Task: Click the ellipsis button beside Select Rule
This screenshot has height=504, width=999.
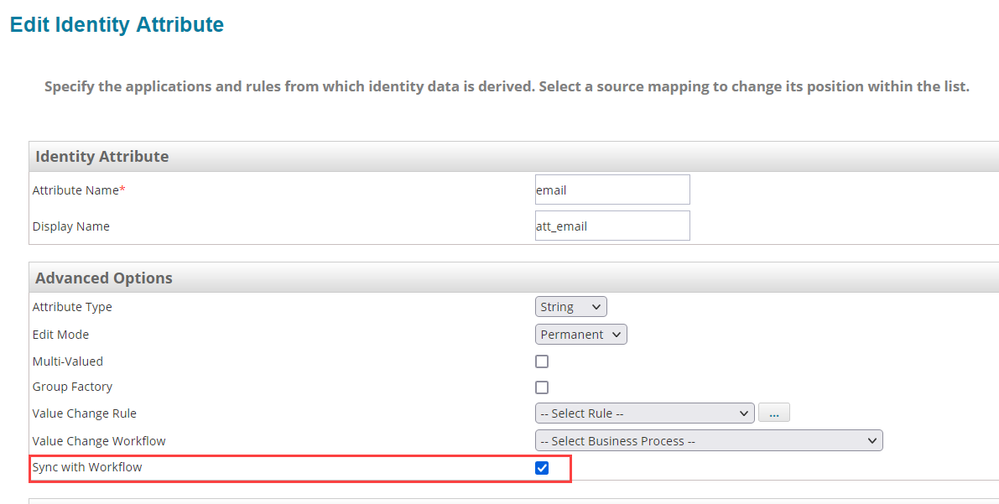Action: coord(774,413)
